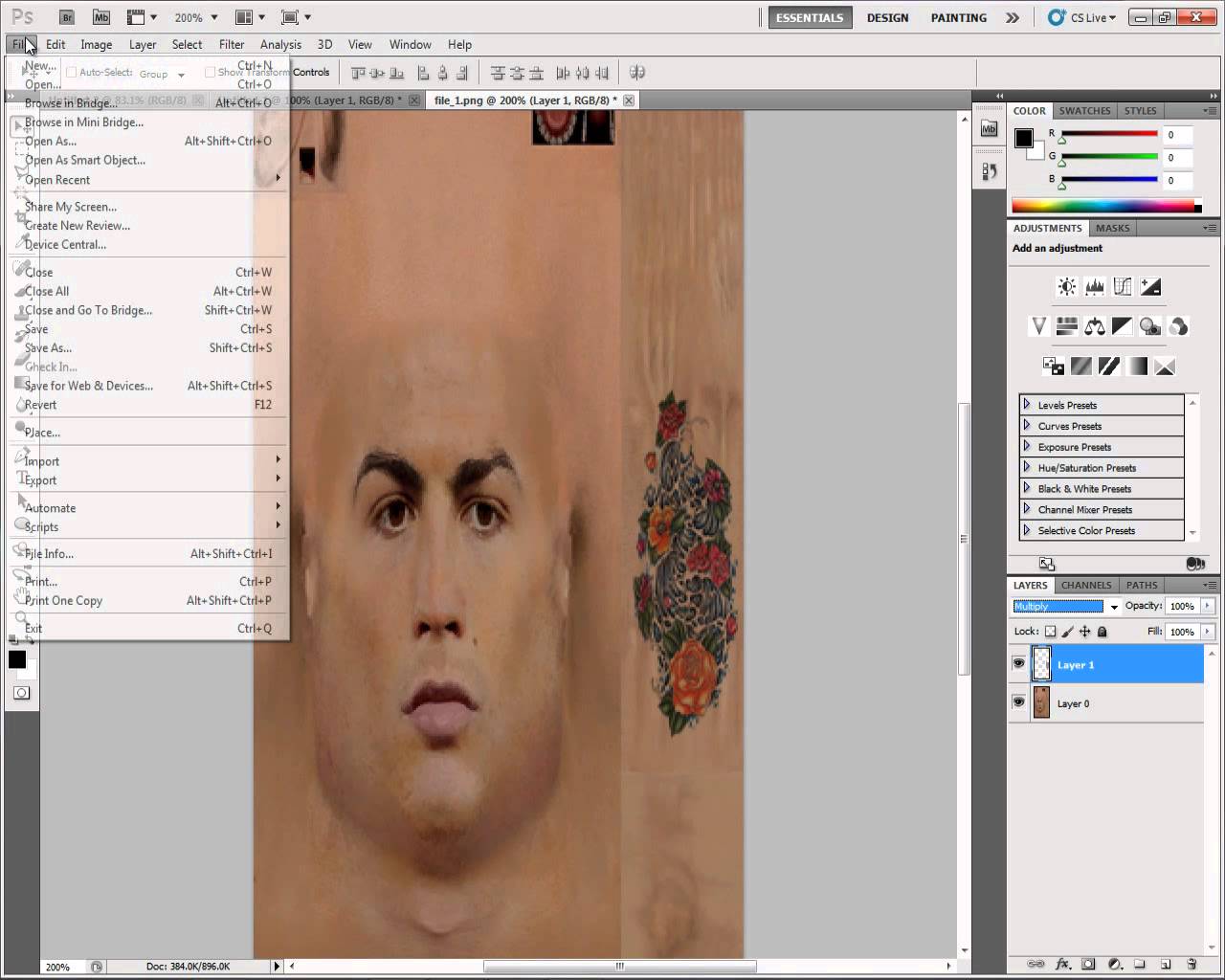Switch to the Essentials workspace
This screenshot has height=980, width=1225.
pos(810,17)
